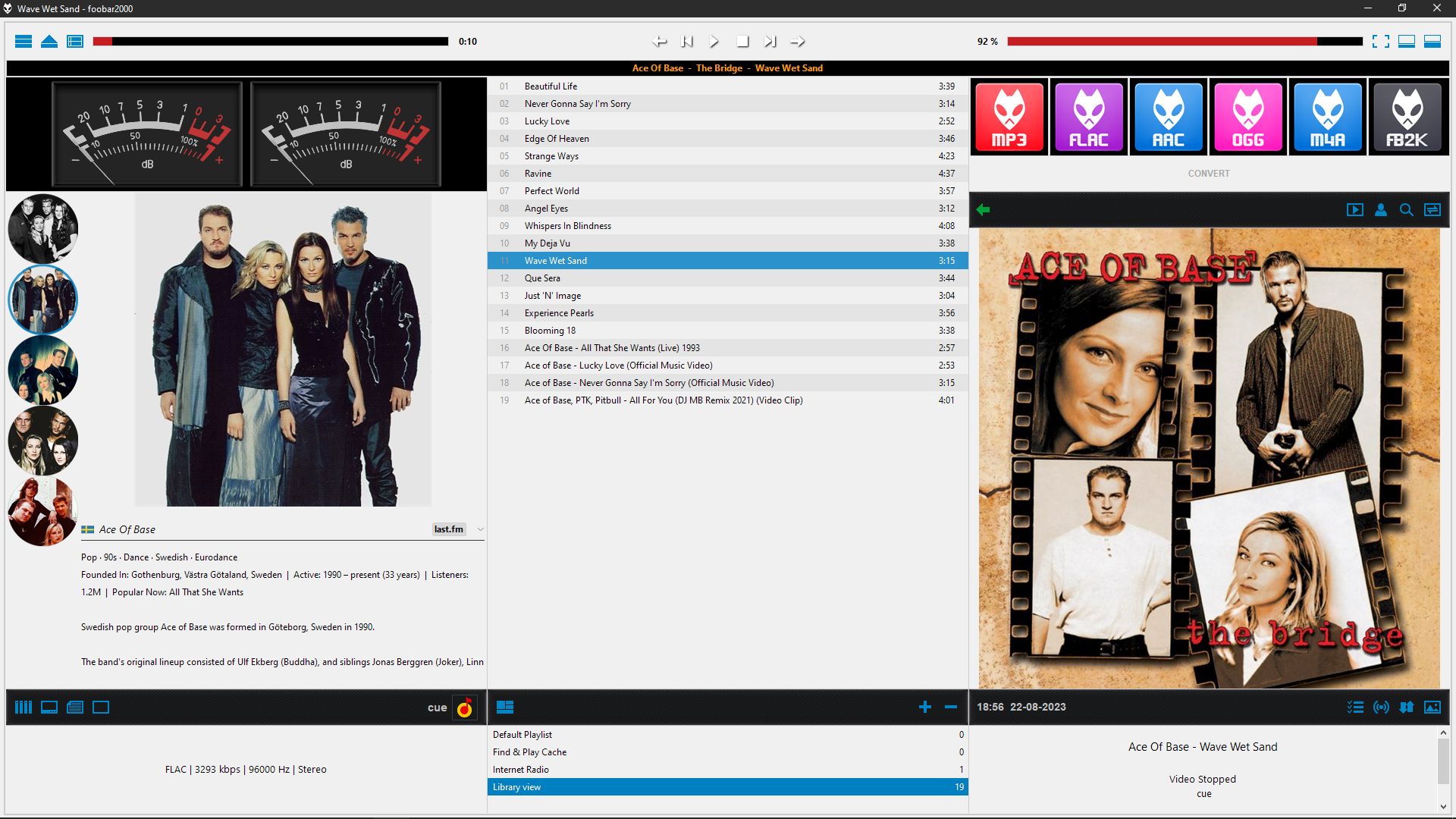1456x819 pixels.
Task: Open the eject icon in top toolbar
Action: [x=49, y=42]
